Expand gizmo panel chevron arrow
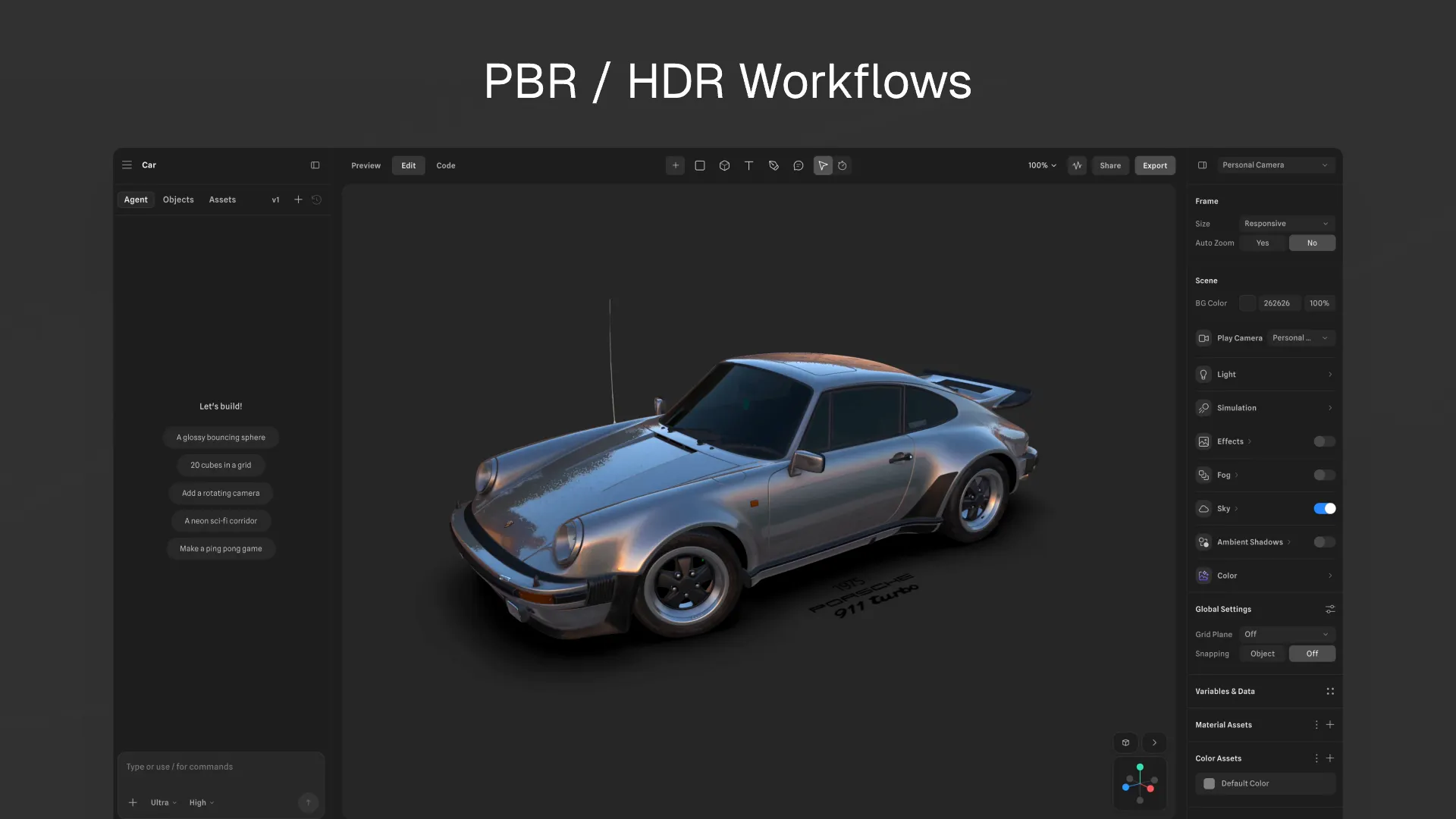Viewport: 1456px width, 819px height. point(1155,742)
